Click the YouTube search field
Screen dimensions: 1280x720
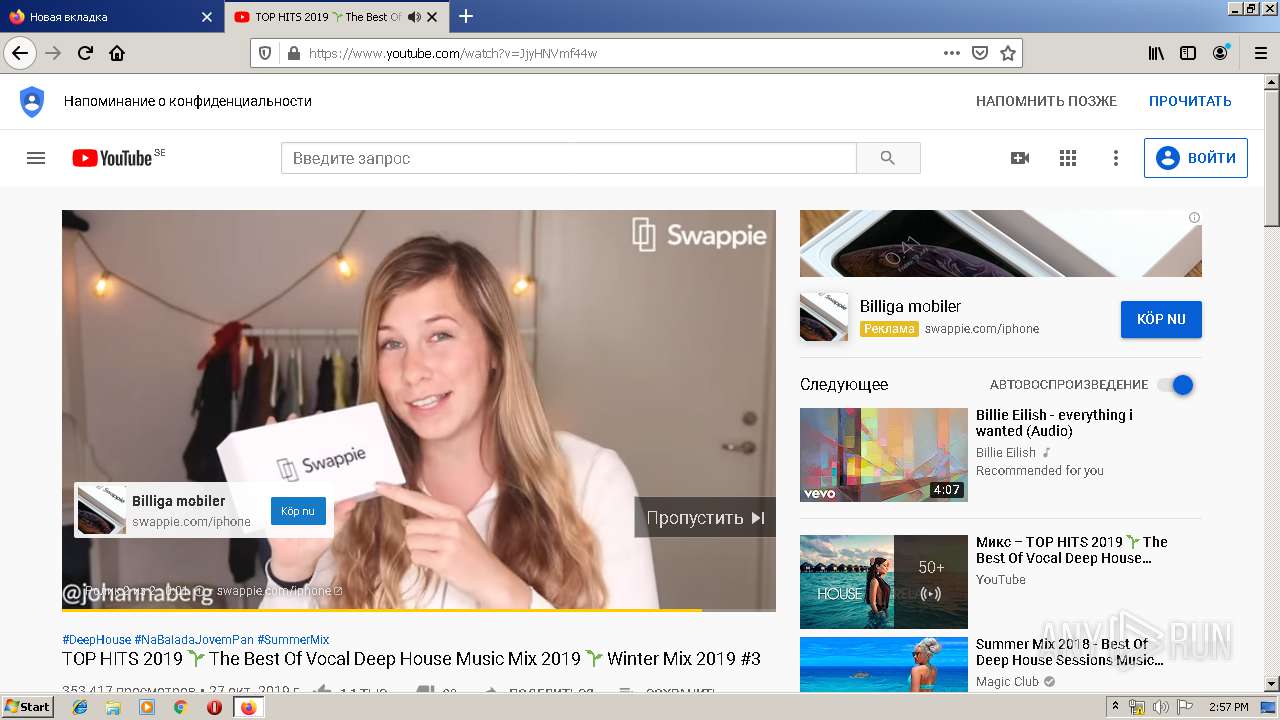(568, 158)
